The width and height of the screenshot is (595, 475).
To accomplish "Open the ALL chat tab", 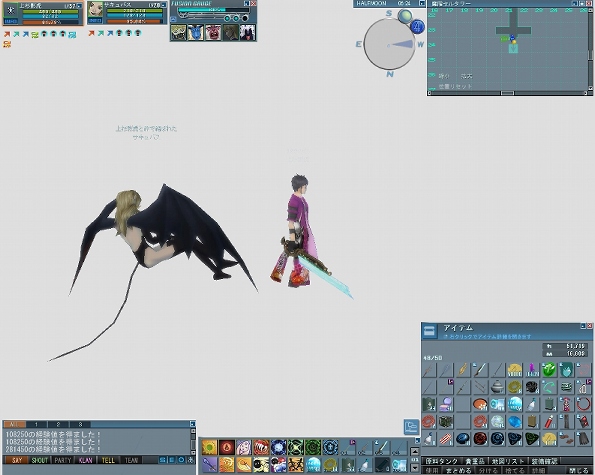I will point(14,424).
